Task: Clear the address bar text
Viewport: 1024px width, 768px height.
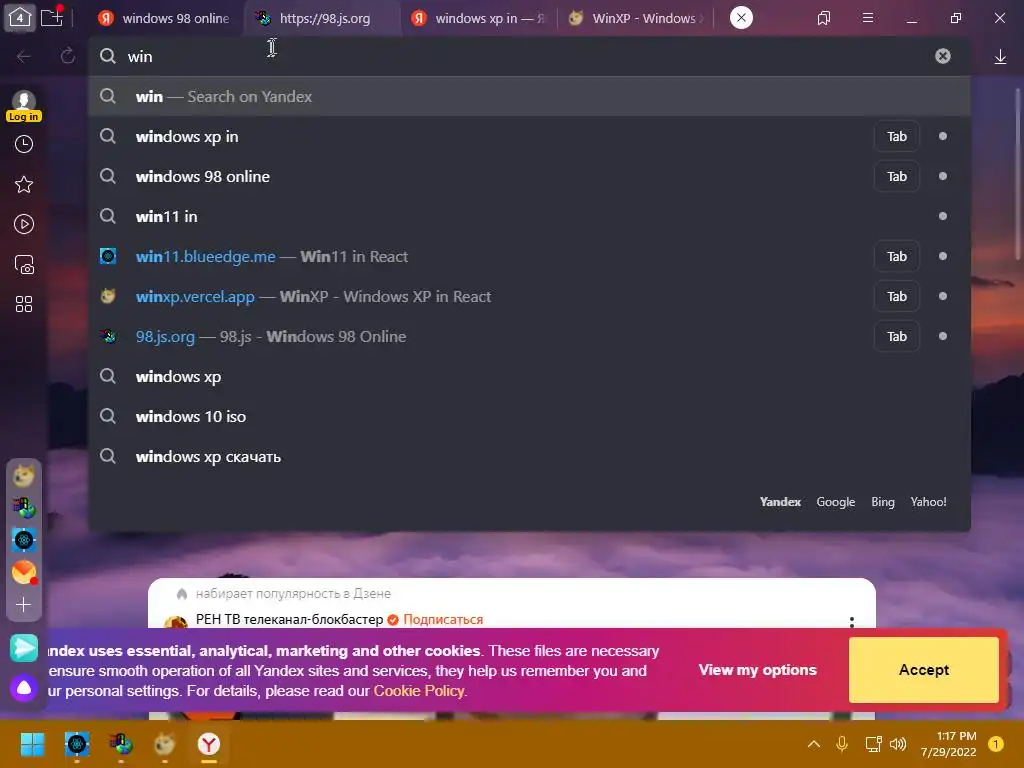Action: click(x=942, y=56)
